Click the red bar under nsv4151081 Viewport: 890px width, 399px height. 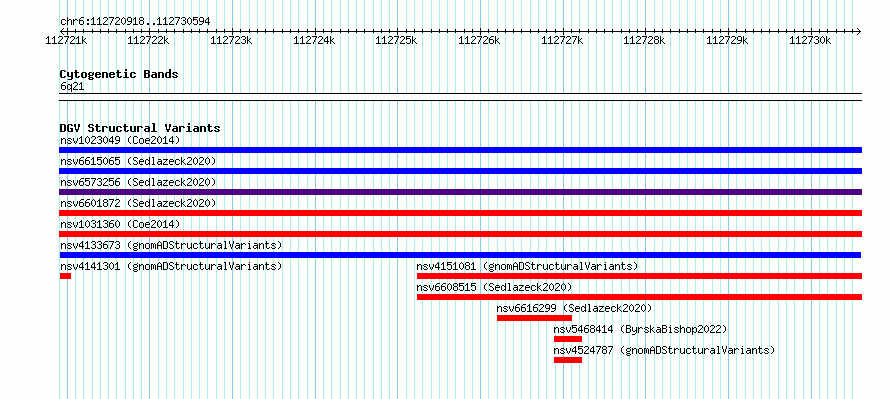[639, 276]
